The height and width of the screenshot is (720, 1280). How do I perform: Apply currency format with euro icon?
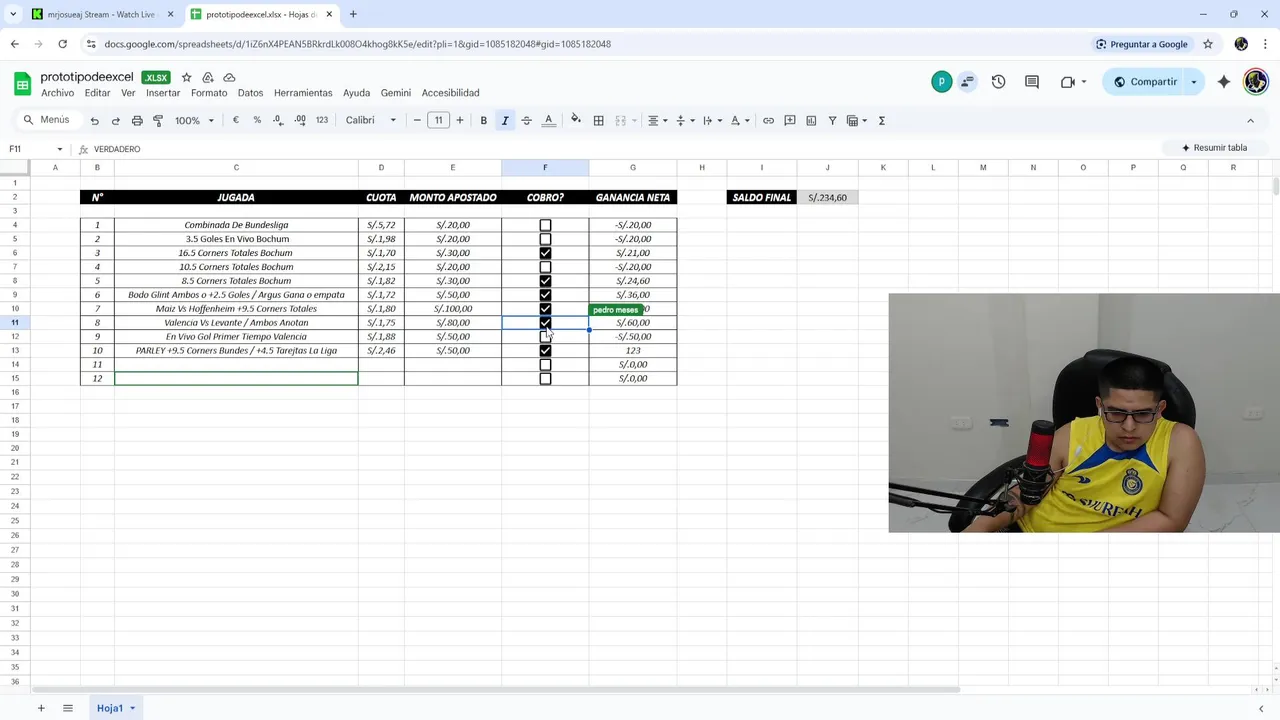(236, 120)
